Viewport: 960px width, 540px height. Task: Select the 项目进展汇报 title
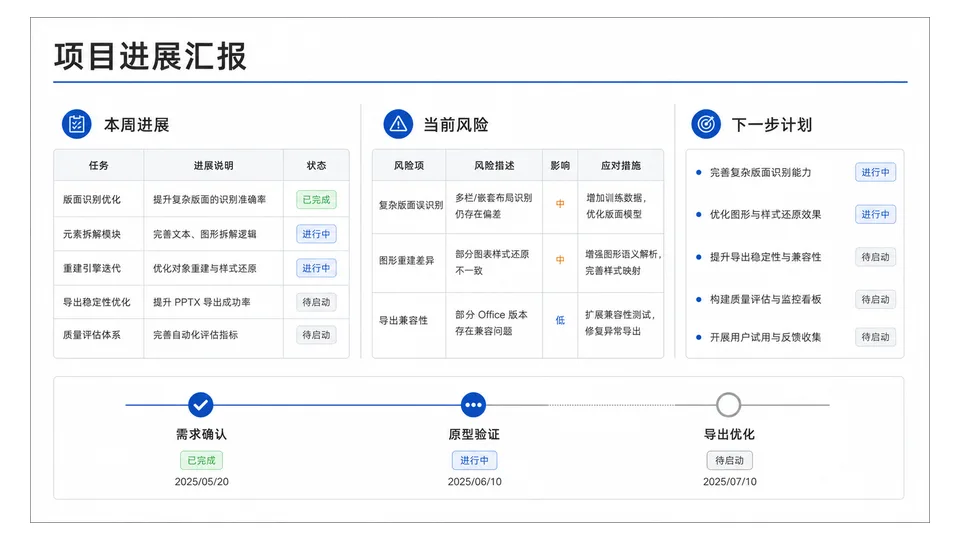tap(151, 56)
